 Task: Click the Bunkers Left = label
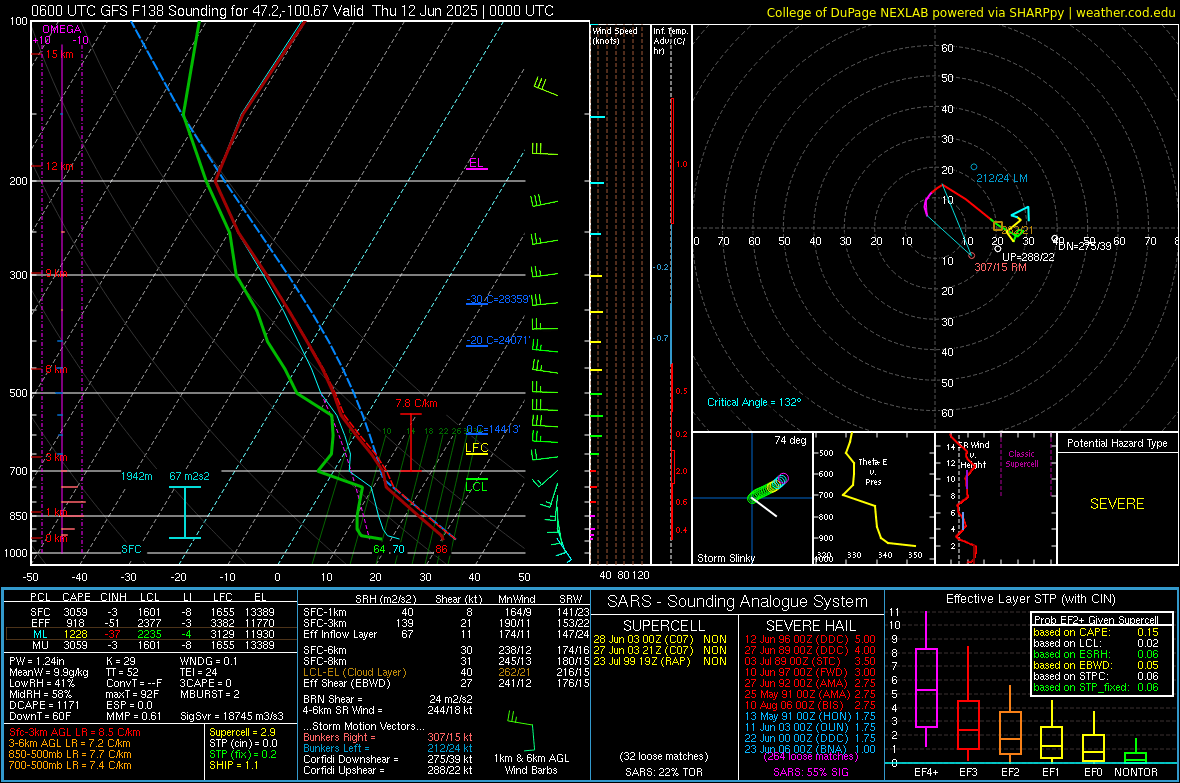pyautogui.click(x=336, y=748)
